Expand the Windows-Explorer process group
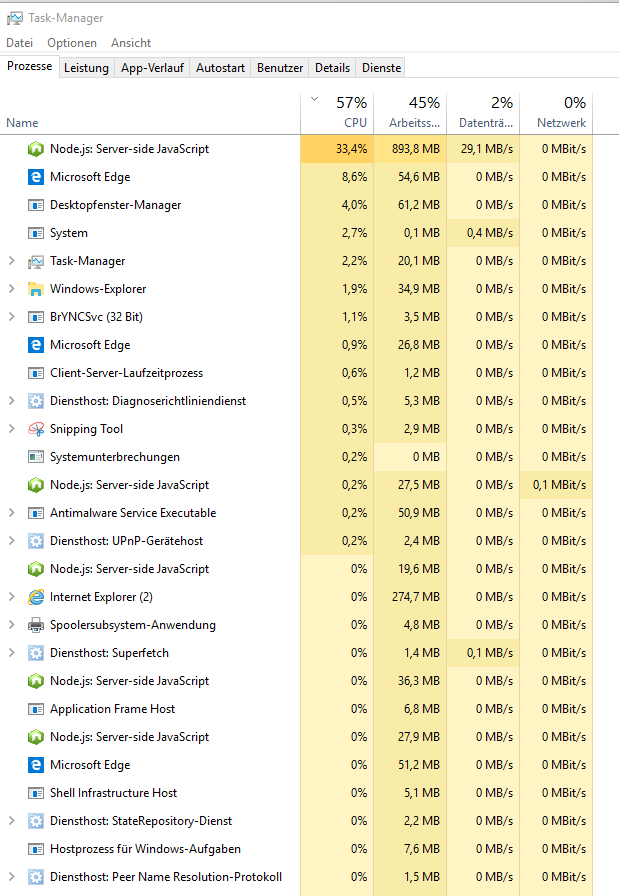Image resolution: width=619 pixels, height=896 pixels. click(11, 289)
